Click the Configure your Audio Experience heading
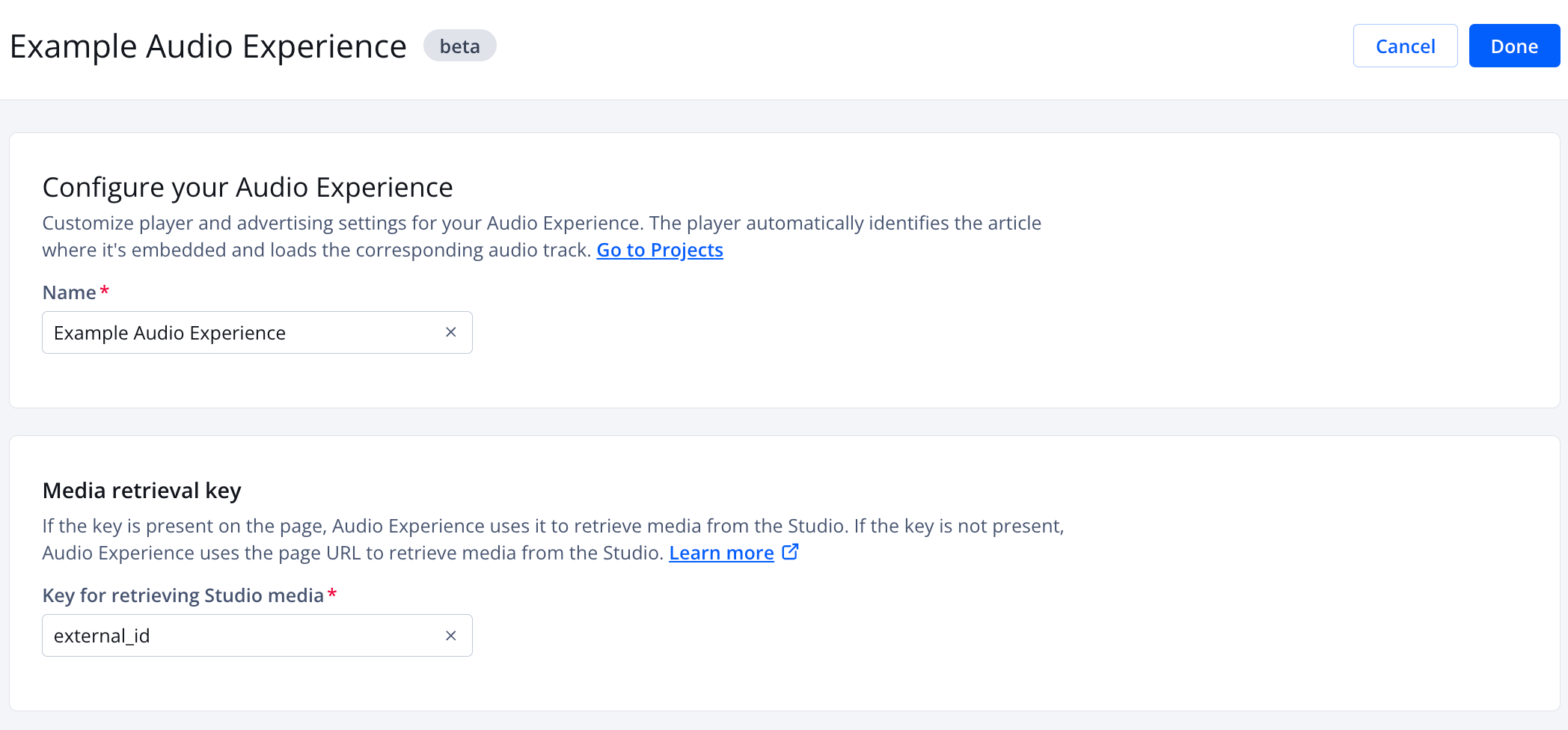 tap(248, 187)
